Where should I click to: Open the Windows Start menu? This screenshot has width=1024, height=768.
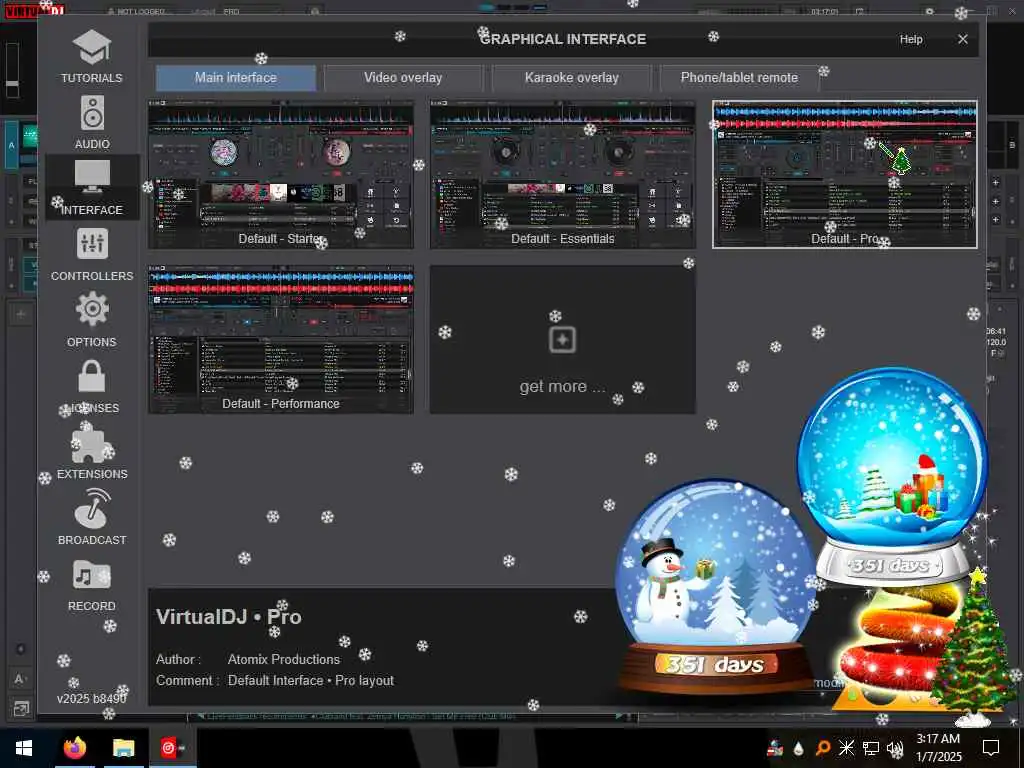click(24, 748)
